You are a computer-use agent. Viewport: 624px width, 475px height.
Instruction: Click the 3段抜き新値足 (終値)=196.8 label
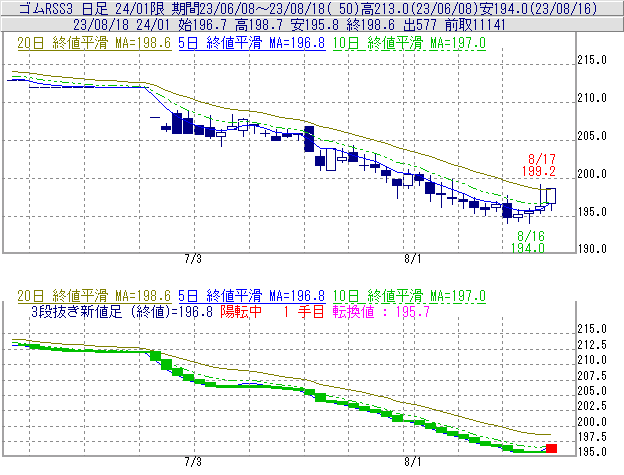coord(122,311)
